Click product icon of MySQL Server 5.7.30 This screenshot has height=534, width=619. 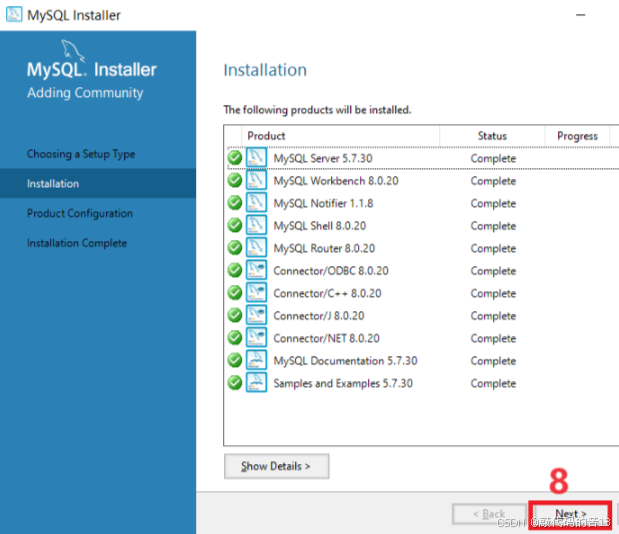point(256,157)
